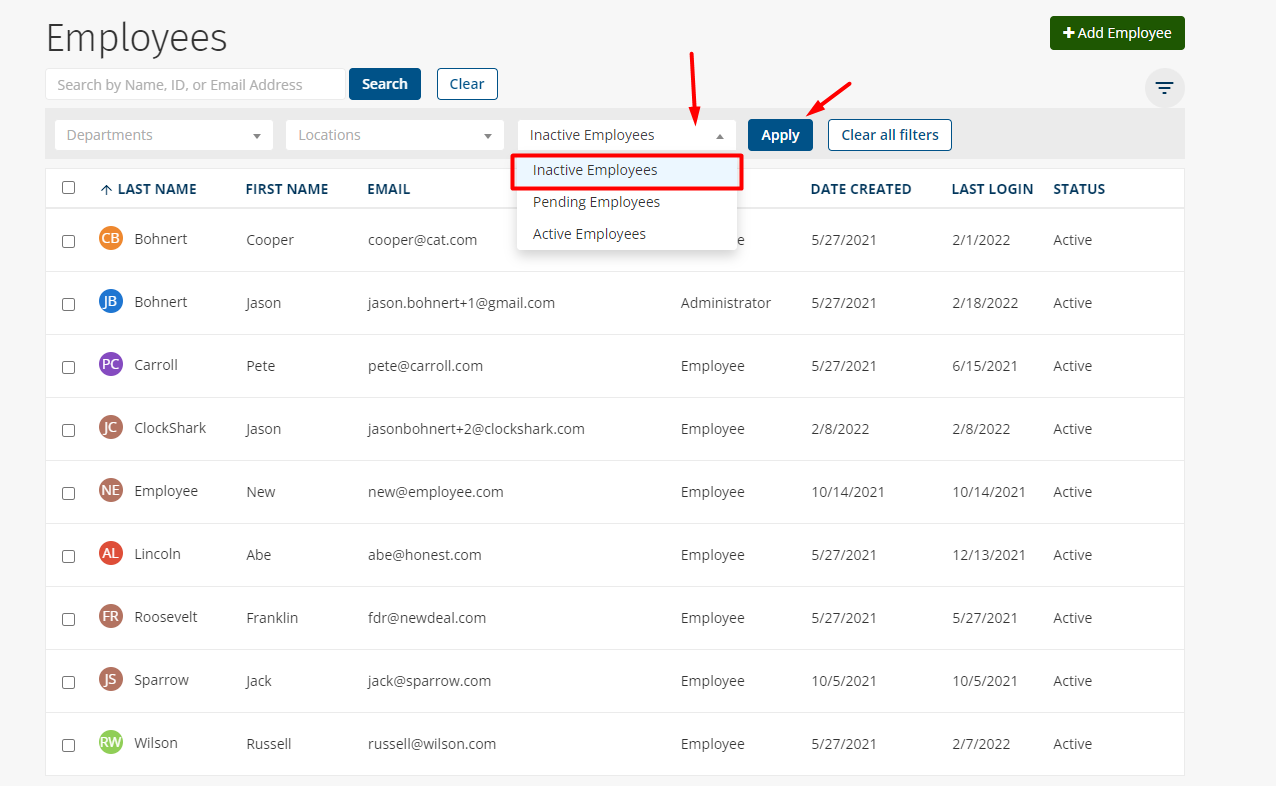Click the last name Wilson
This screenshot has height=786, width=1276.
tap(156, 743)
